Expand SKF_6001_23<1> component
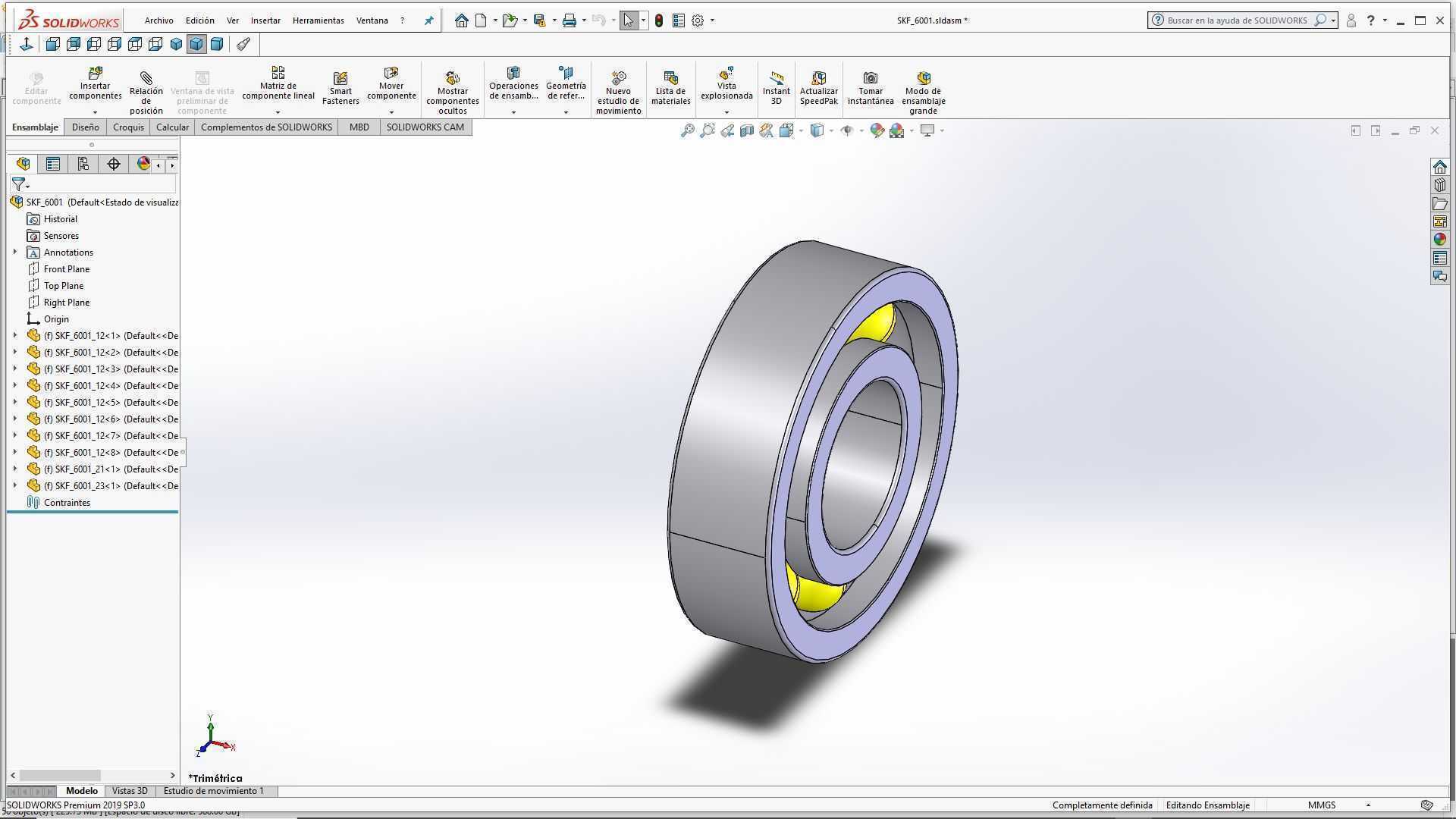The image size is (1456, 819). coord(15,485)
